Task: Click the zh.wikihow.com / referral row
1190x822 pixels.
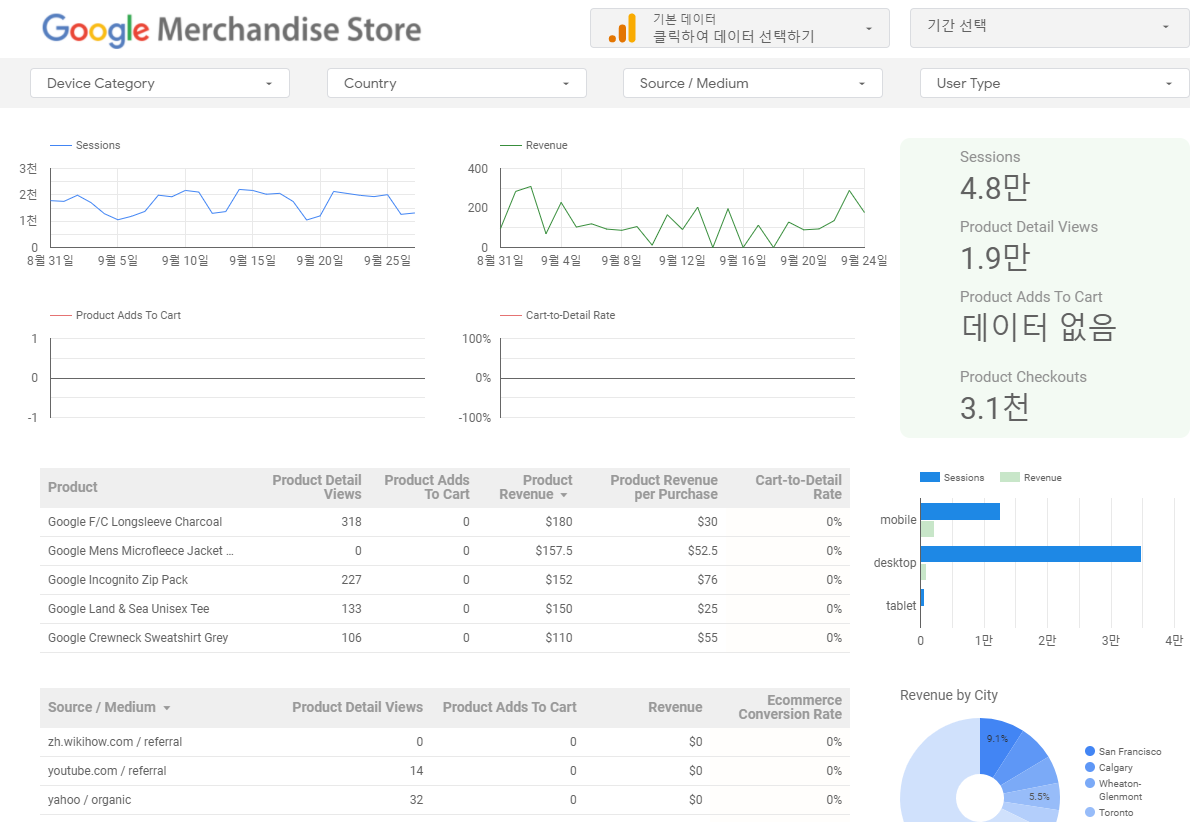Action: [x=445, y=742]
